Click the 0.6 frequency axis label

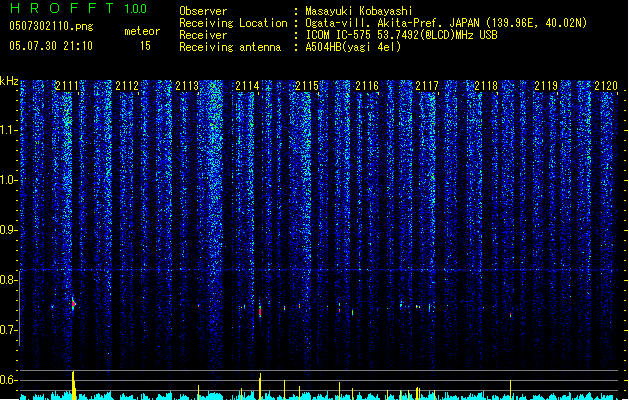pyautogui.click(x=9, y=380)
